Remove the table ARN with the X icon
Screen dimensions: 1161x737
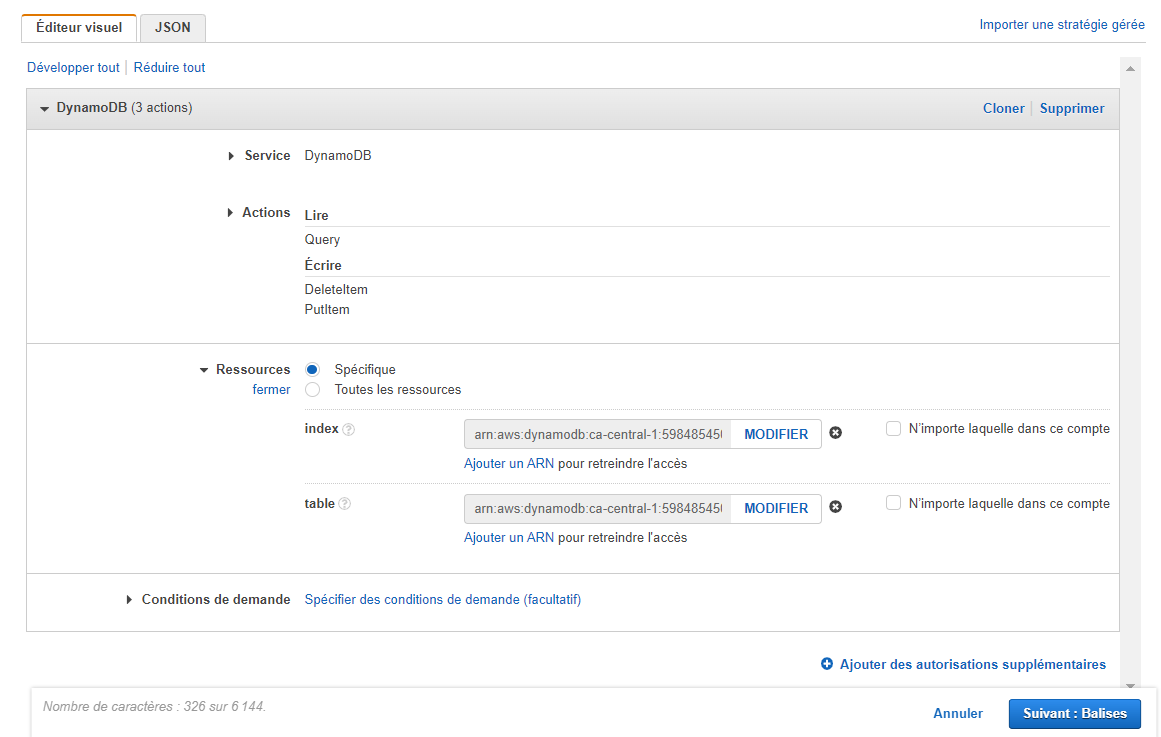[835, 507]
